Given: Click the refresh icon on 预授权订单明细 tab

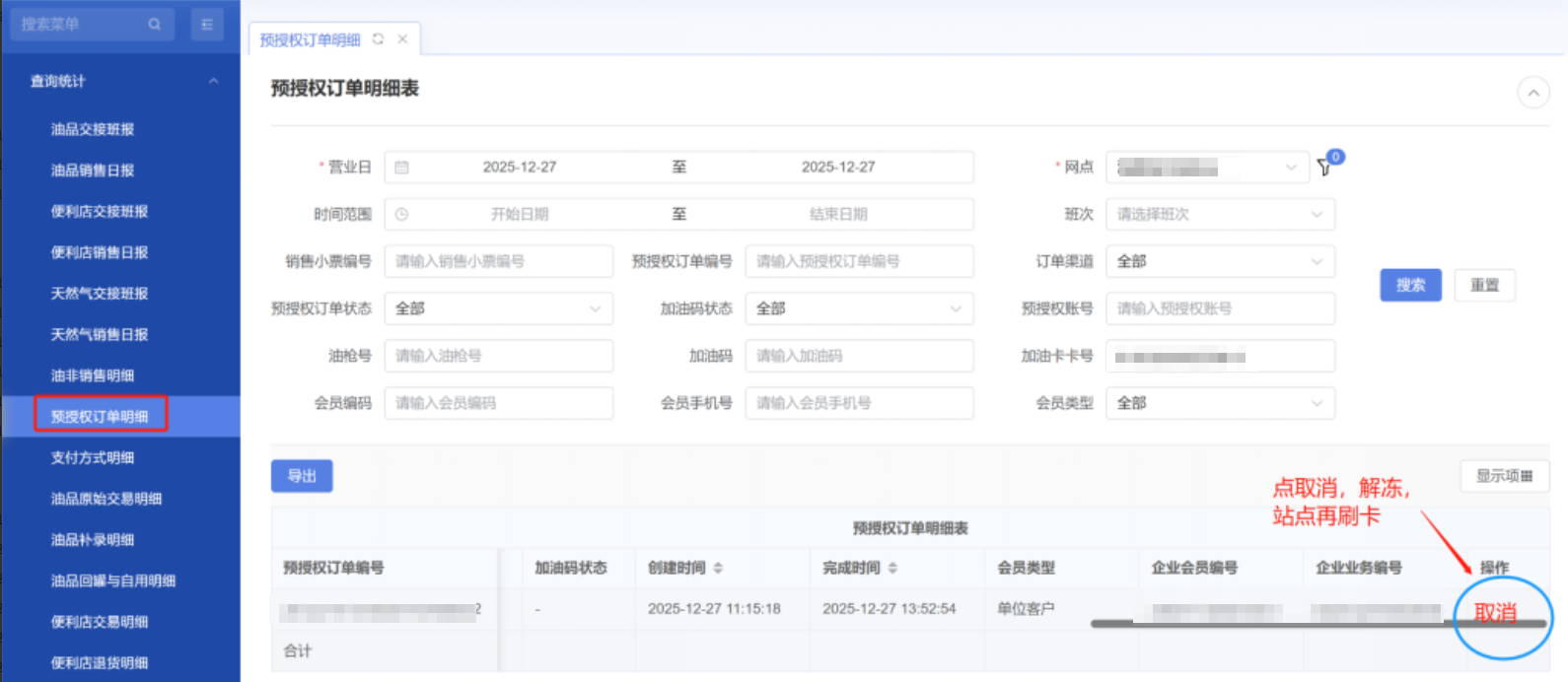Looking at the screenshot, I should (378, 39).
